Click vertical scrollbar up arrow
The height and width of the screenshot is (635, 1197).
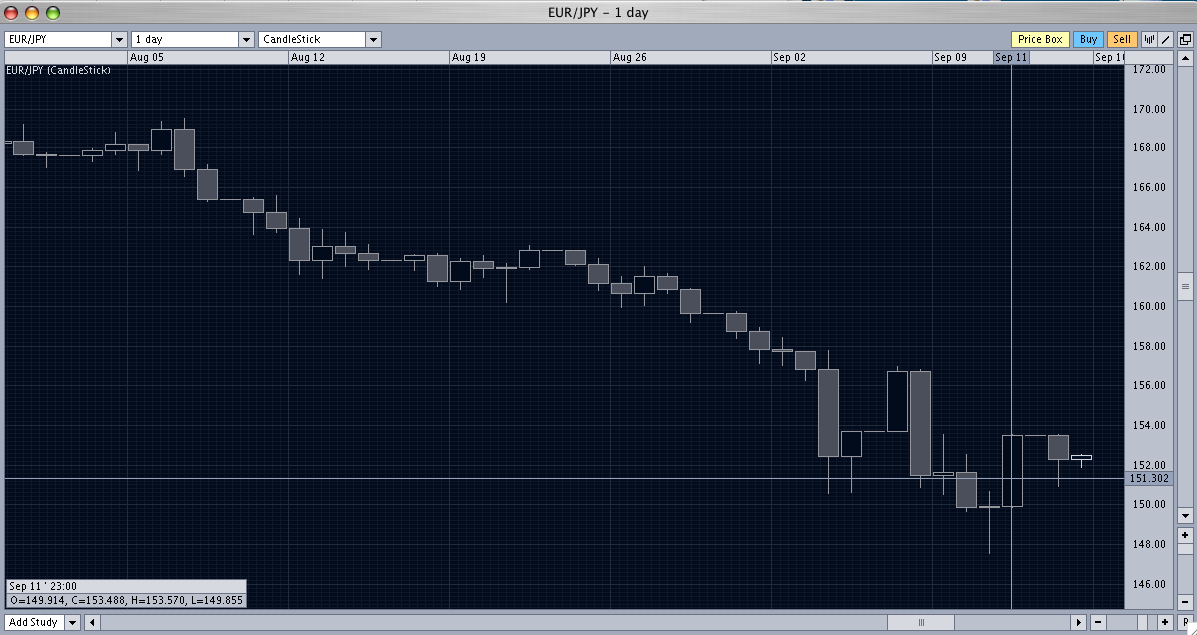point(1185,59)
